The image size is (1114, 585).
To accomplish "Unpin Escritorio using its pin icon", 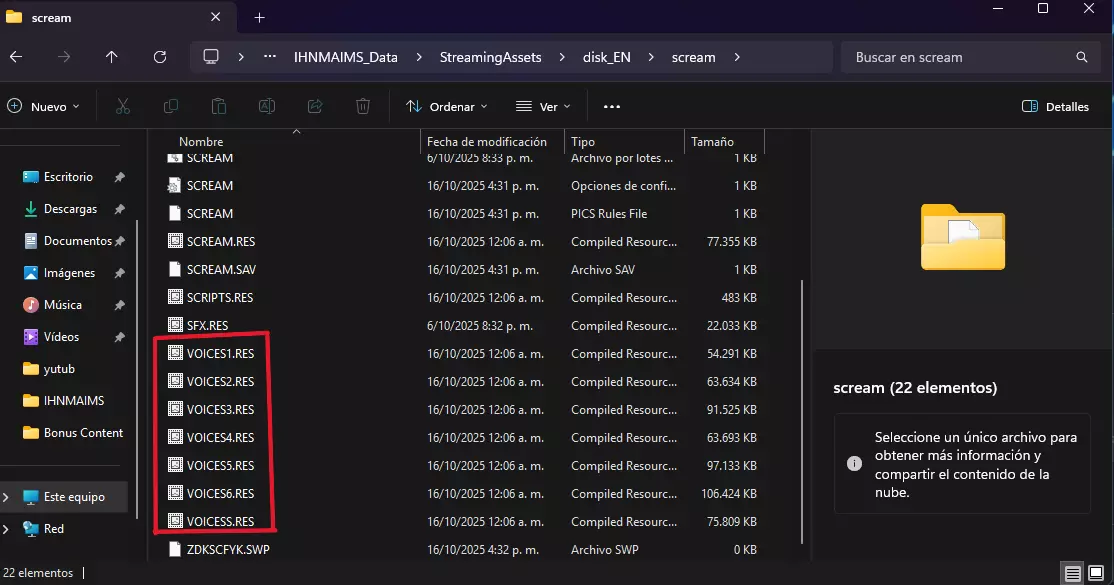I will (119, 177).
